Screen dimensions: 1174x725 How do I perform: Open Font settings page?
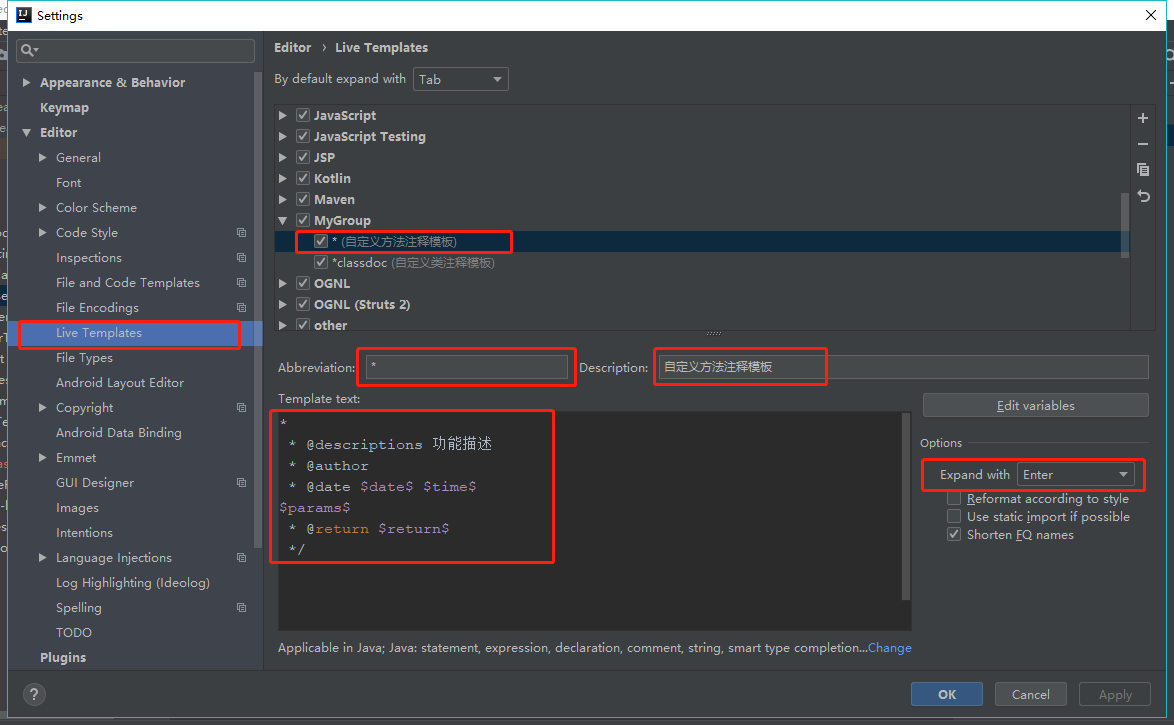pos(68,183)
